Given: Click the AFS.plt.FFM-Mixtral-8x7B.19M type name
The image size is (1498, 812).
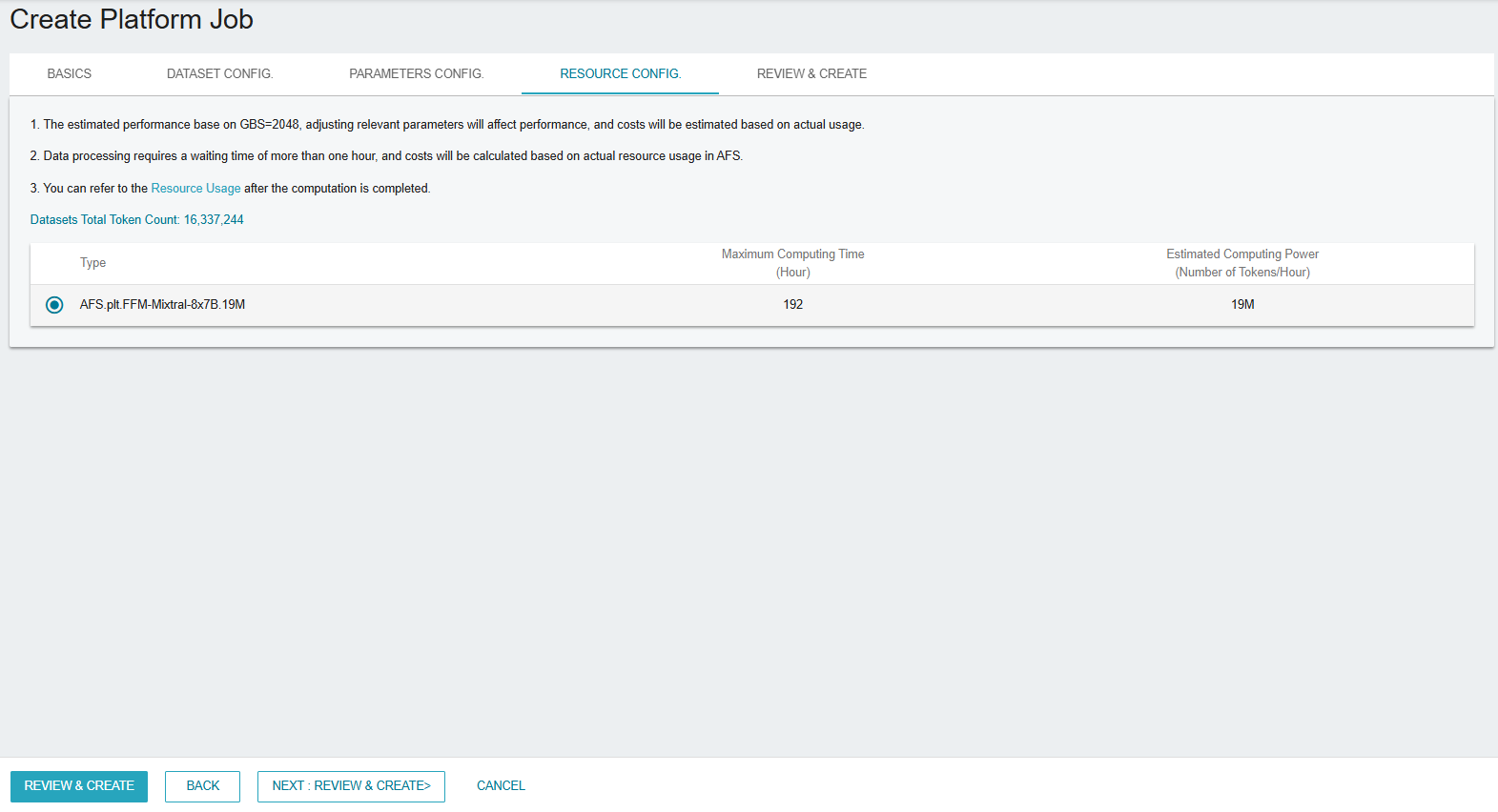Looking at the screenshot, I should click(x=162, y=305).
